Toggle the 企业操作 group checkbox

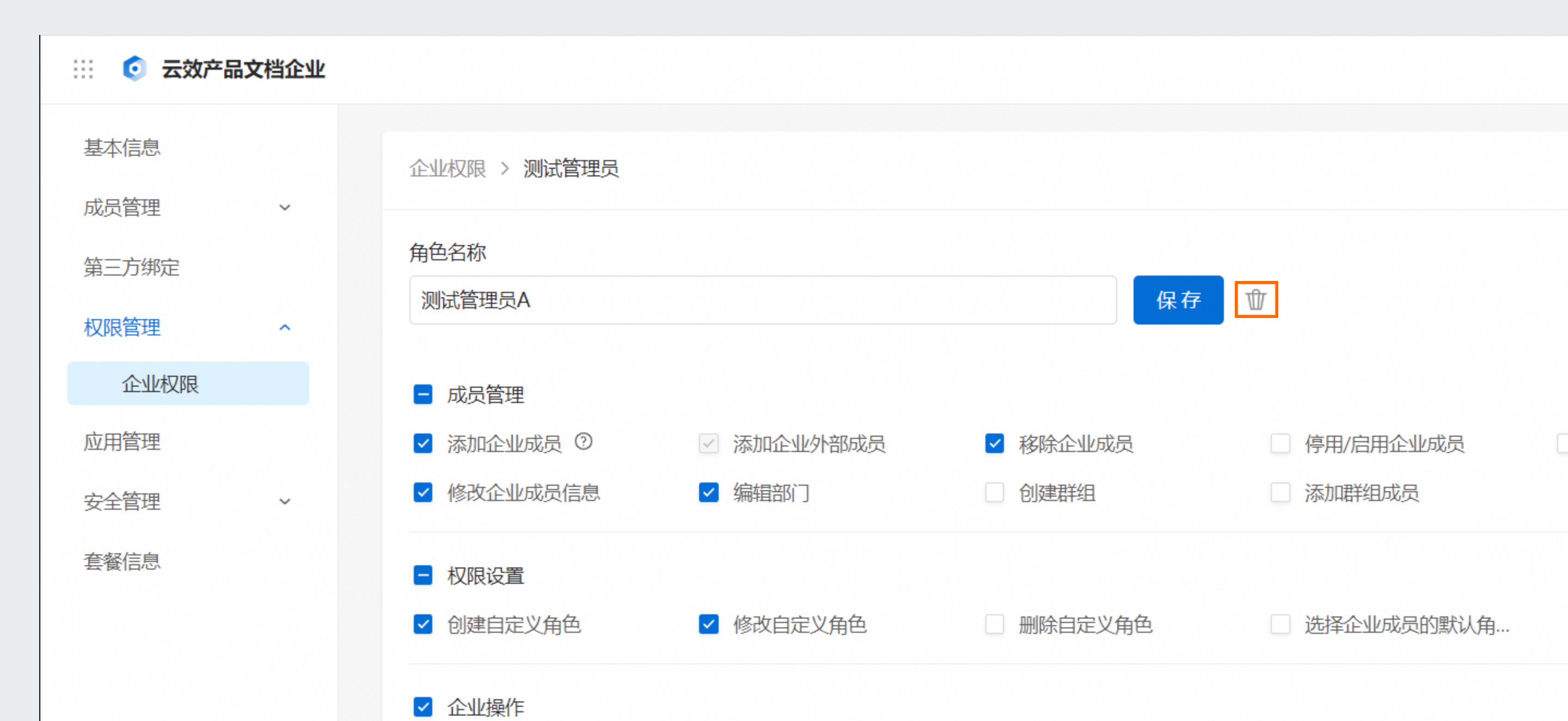click(422, 707)
